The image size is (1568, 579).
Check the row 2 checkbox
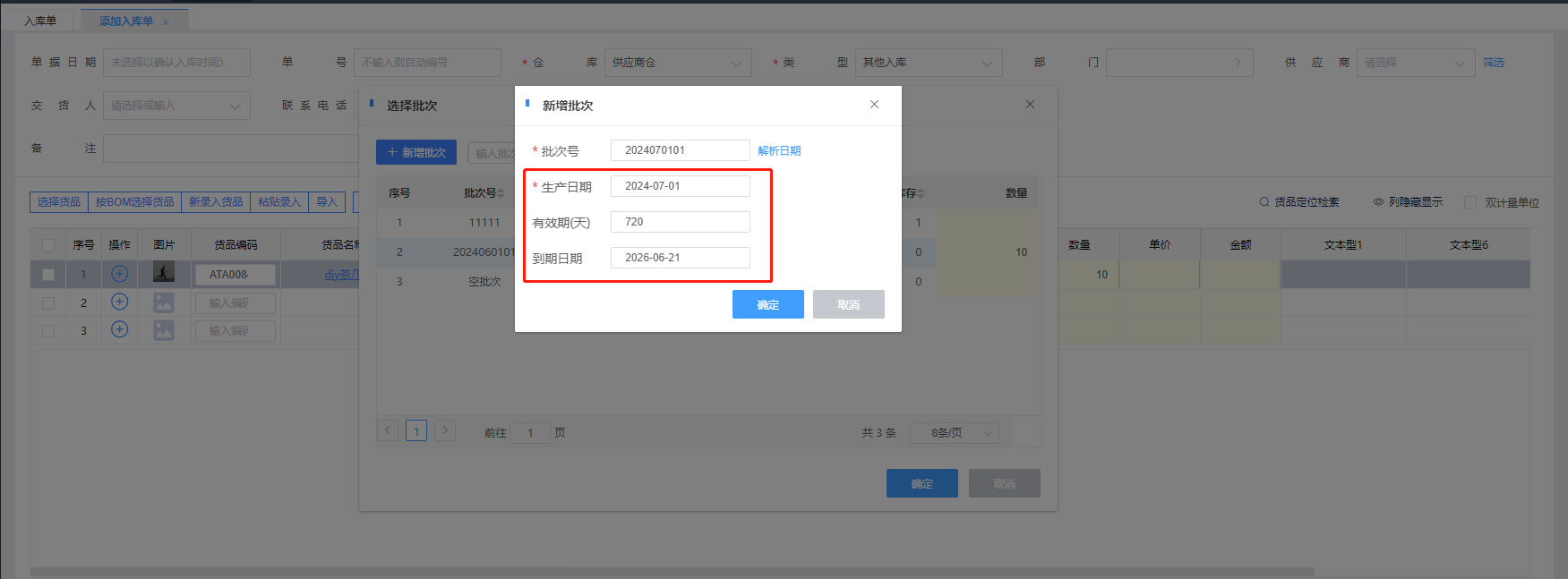click(x=48, y=303)
